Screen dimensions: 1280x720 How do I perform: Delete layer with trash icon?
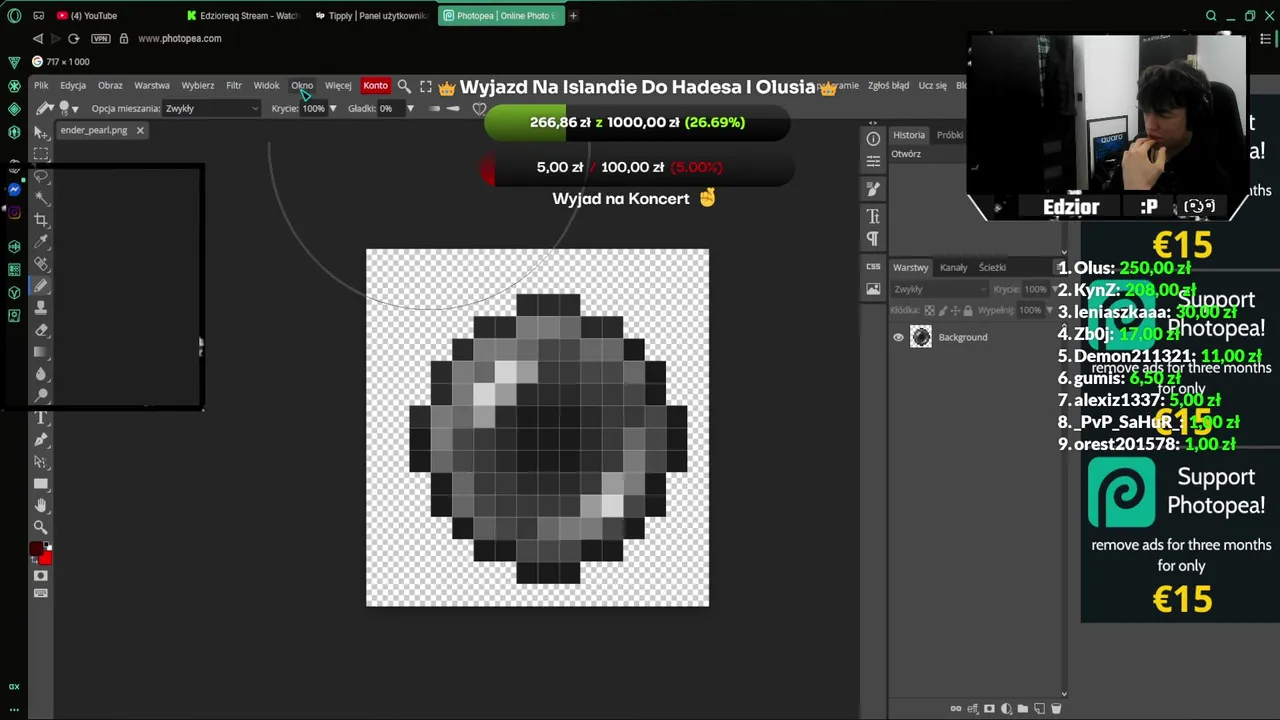[x=1056, y=708]
